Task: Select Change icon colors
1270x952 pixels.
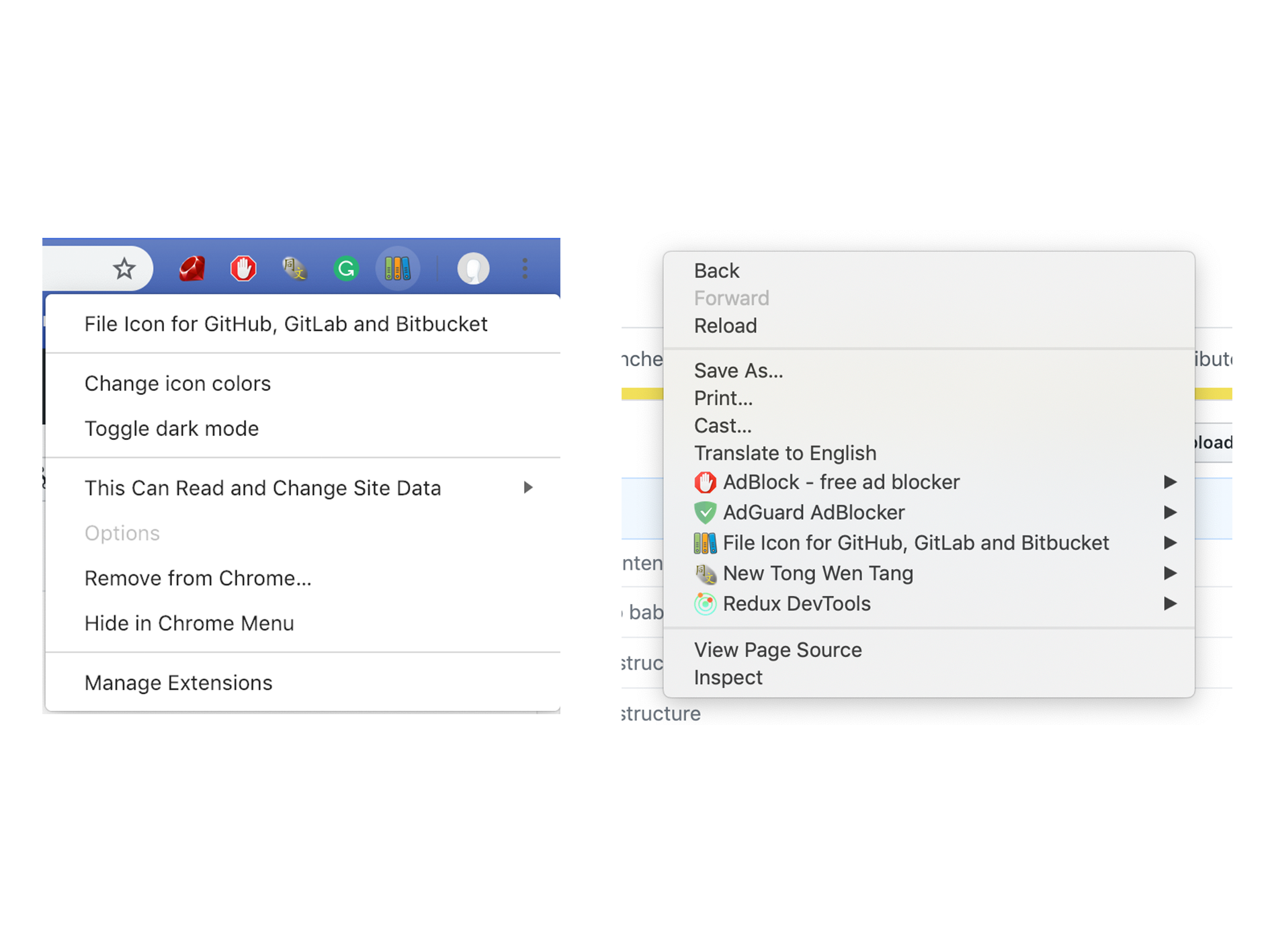Action: point(177,384)
